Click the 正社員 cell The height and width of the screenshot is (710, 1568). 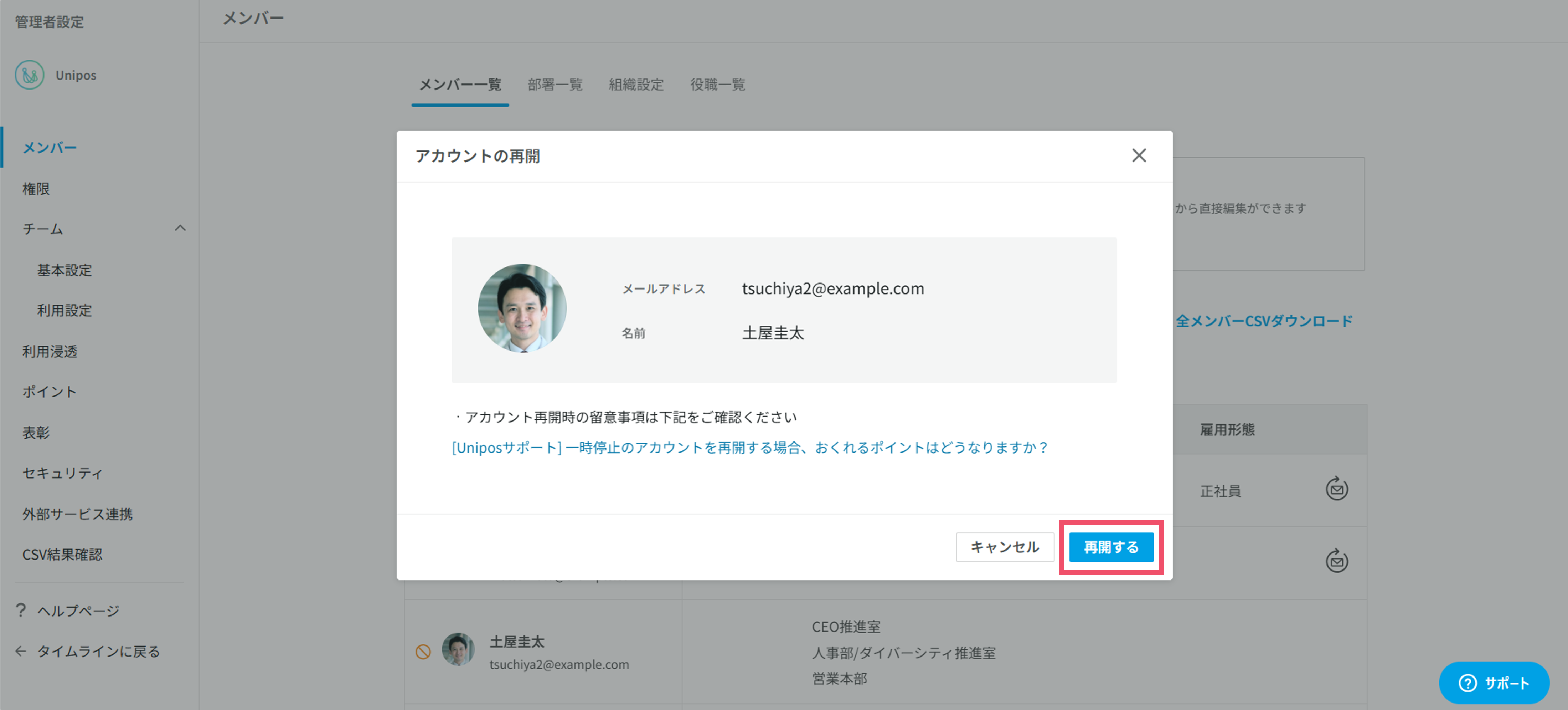[x=1220, y=491]
